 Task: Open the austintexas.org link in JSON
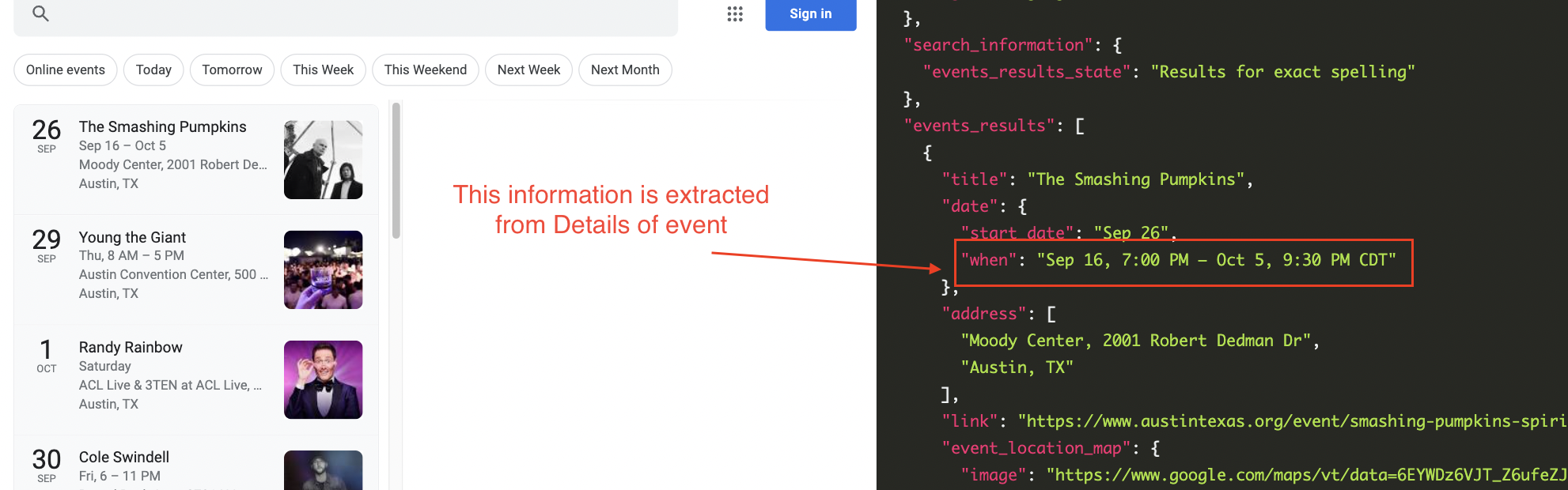[1293, 421]
